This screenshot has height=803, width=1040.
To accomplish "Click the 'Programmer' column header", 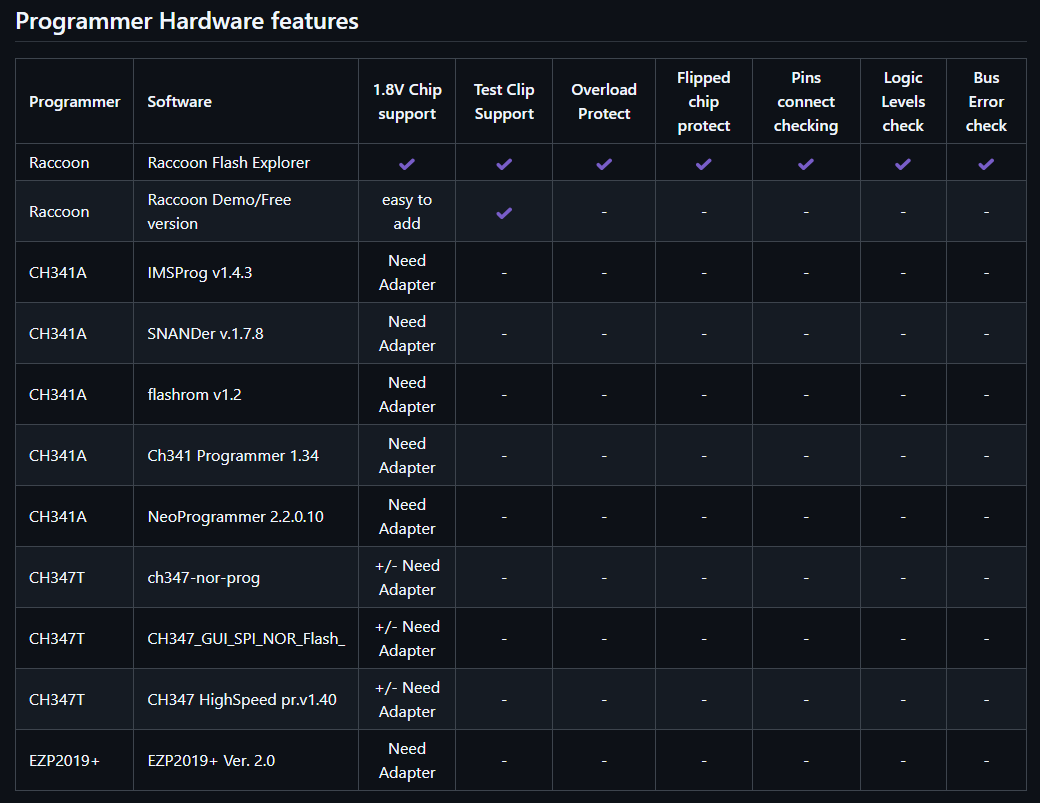I will (x=75, y=101).
